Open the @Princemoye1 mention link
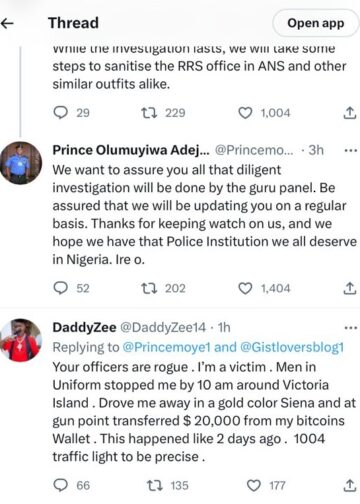 (166, 347)
